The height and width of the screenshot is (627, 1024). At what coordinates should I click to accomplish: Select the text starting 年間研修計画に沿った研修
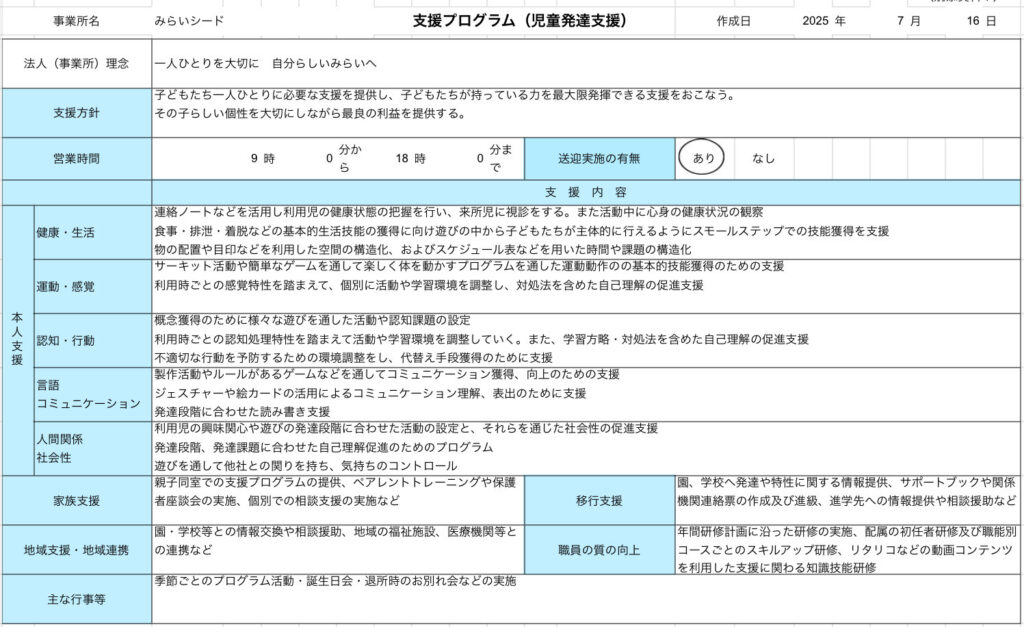coord(846,550)
